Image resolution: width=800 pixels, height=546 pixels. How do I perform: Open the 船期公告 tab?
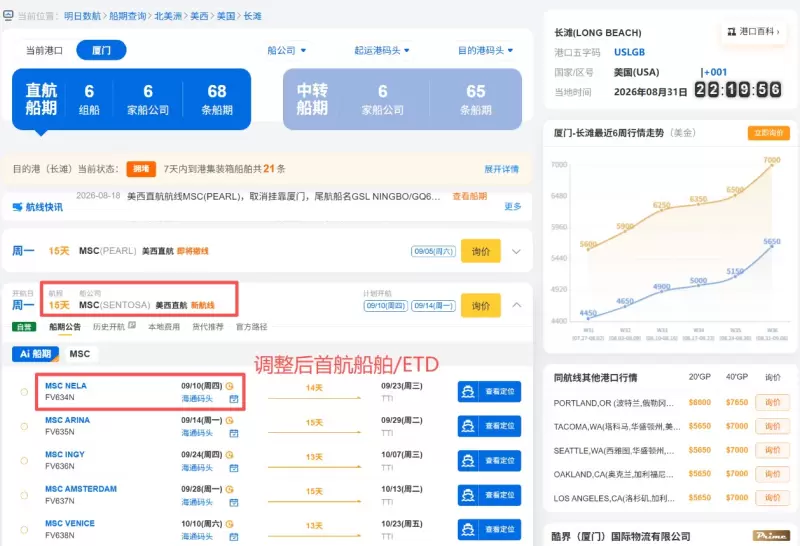click(x=65, y=327)
